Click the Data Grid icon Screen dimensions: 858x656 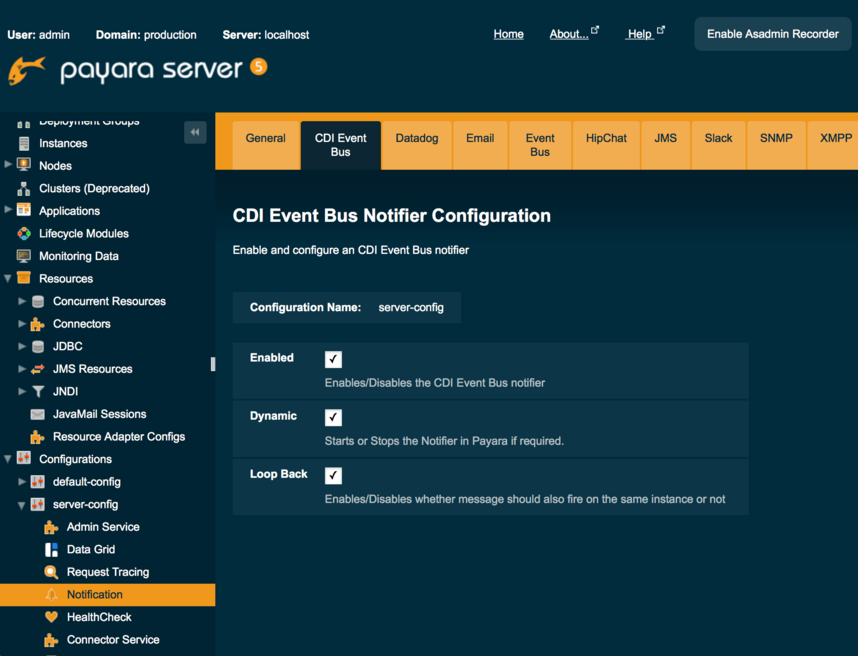click(x=51, y=550)
